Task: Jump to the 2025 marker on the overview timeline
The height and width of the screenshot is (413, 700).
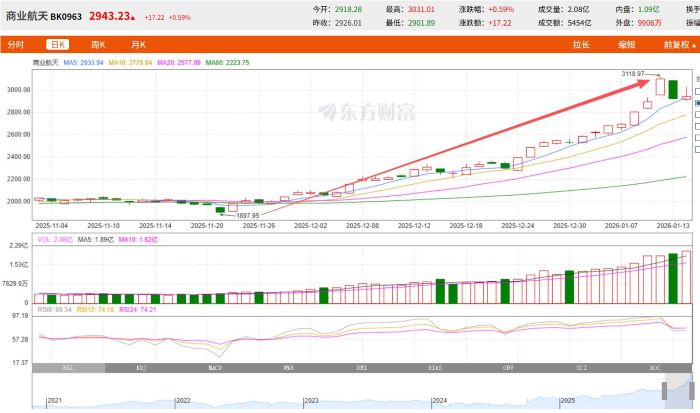Action: coord(567,401)
